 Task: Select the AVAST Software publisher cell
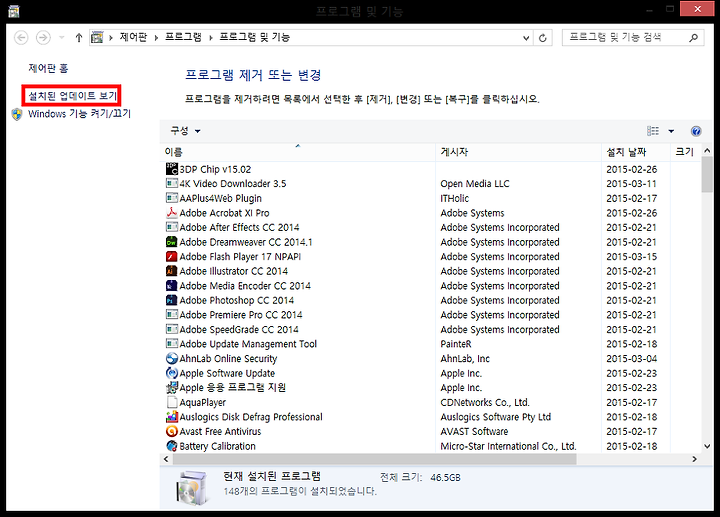[x=474, y=432]
